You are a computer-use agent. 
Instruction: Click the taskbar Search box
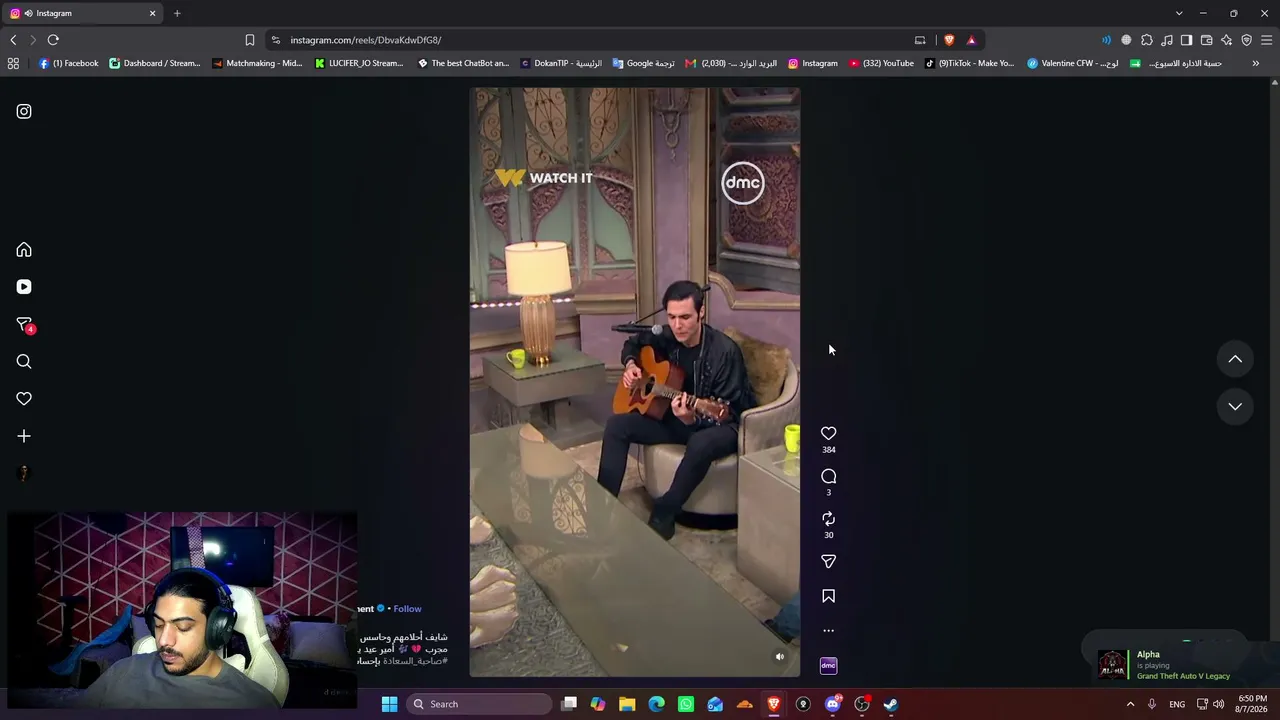coord(478,704)
